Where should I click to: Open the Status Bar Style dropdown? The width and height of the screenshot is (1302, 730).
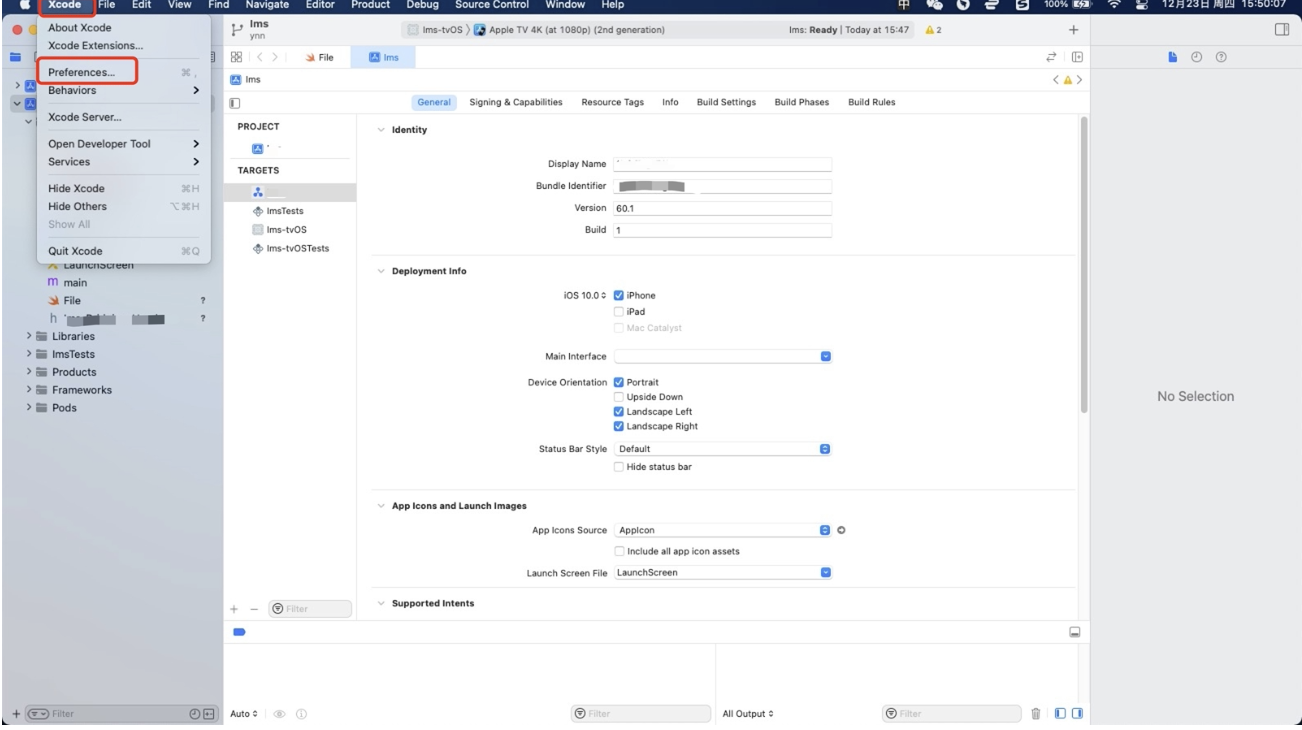(x=723, y=449)
